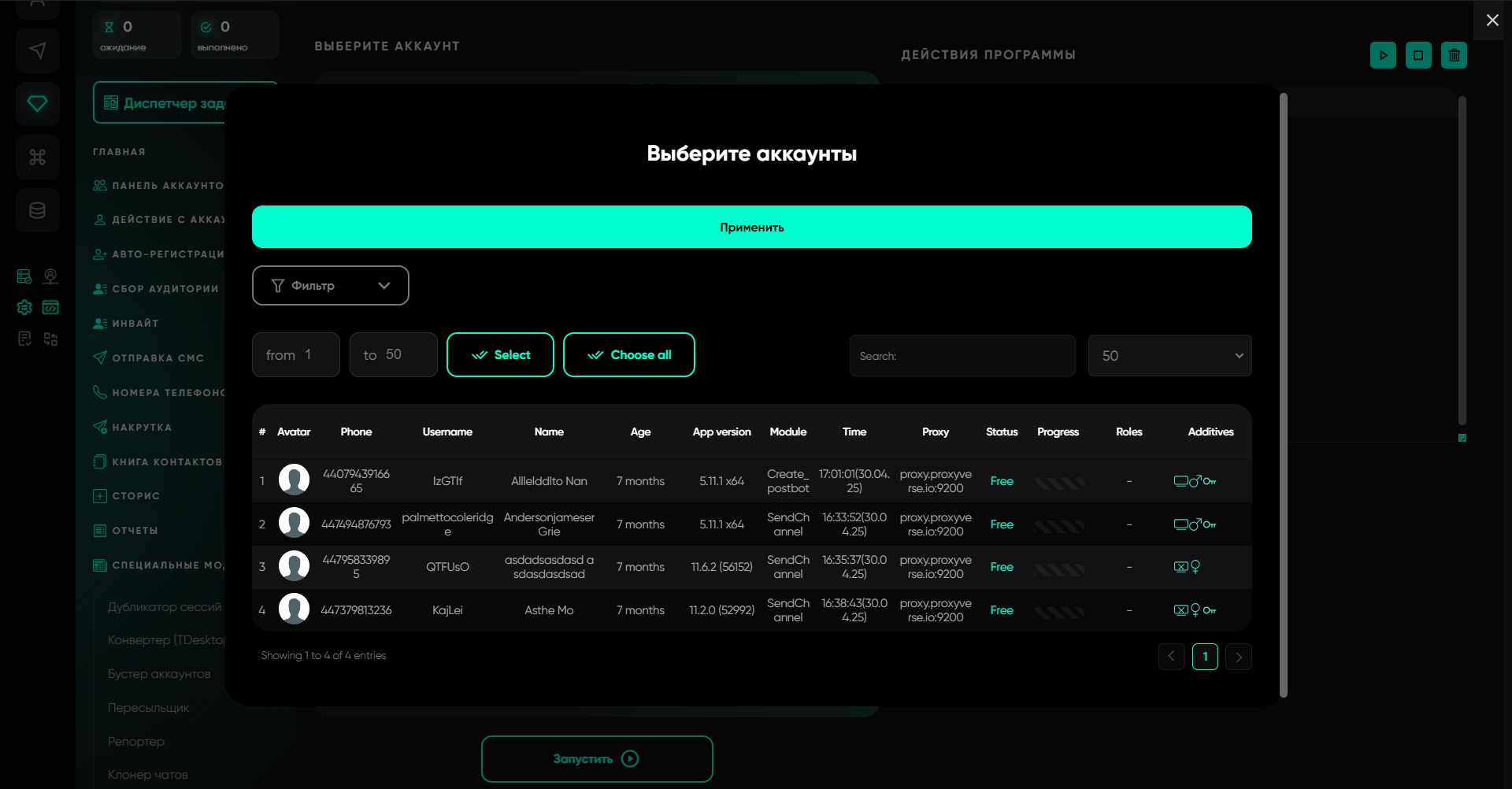Open the 50 entries-per-page dropdown
Image resolution: width=1512 pixels, height=789 pixels.
(1169, 356)
